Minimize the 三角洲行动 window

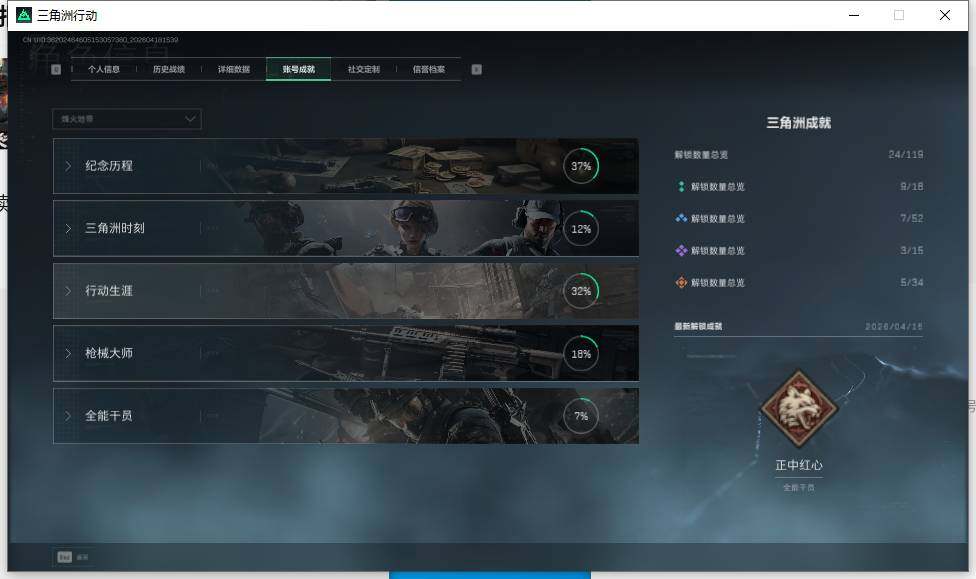[x=854, y=15]
